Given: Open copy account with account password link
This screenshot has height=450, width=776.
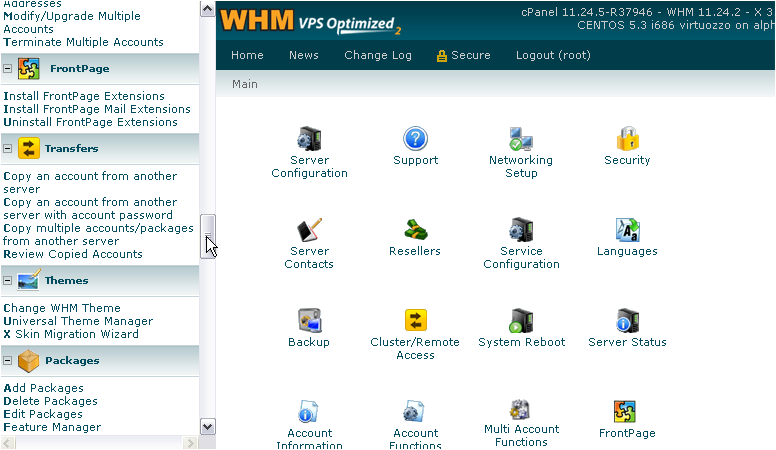Looking at the screenshot, I should click(90, 208).
